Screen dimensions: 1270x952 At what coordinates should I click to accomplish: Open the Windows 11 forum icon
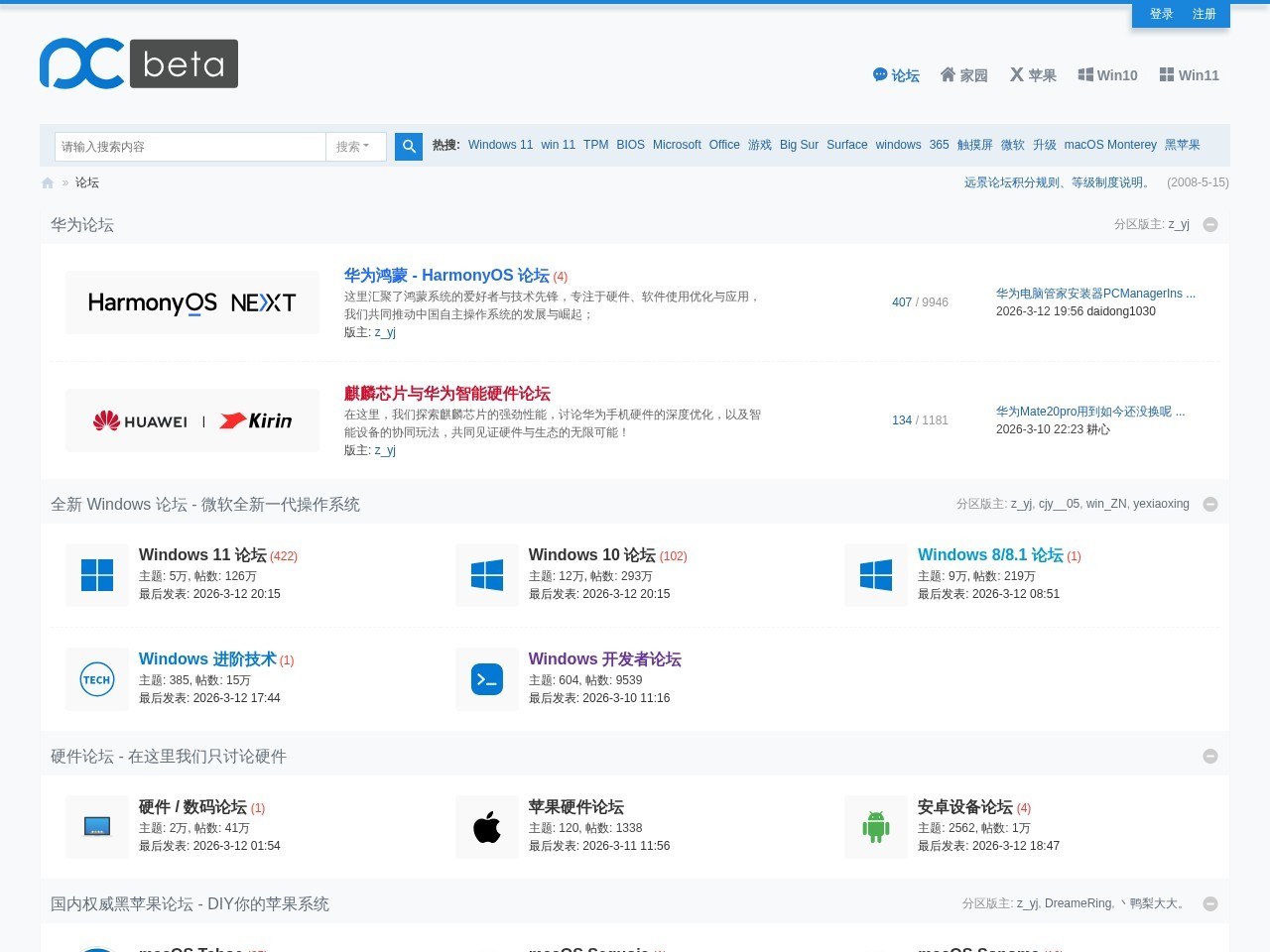coord(97,575)
